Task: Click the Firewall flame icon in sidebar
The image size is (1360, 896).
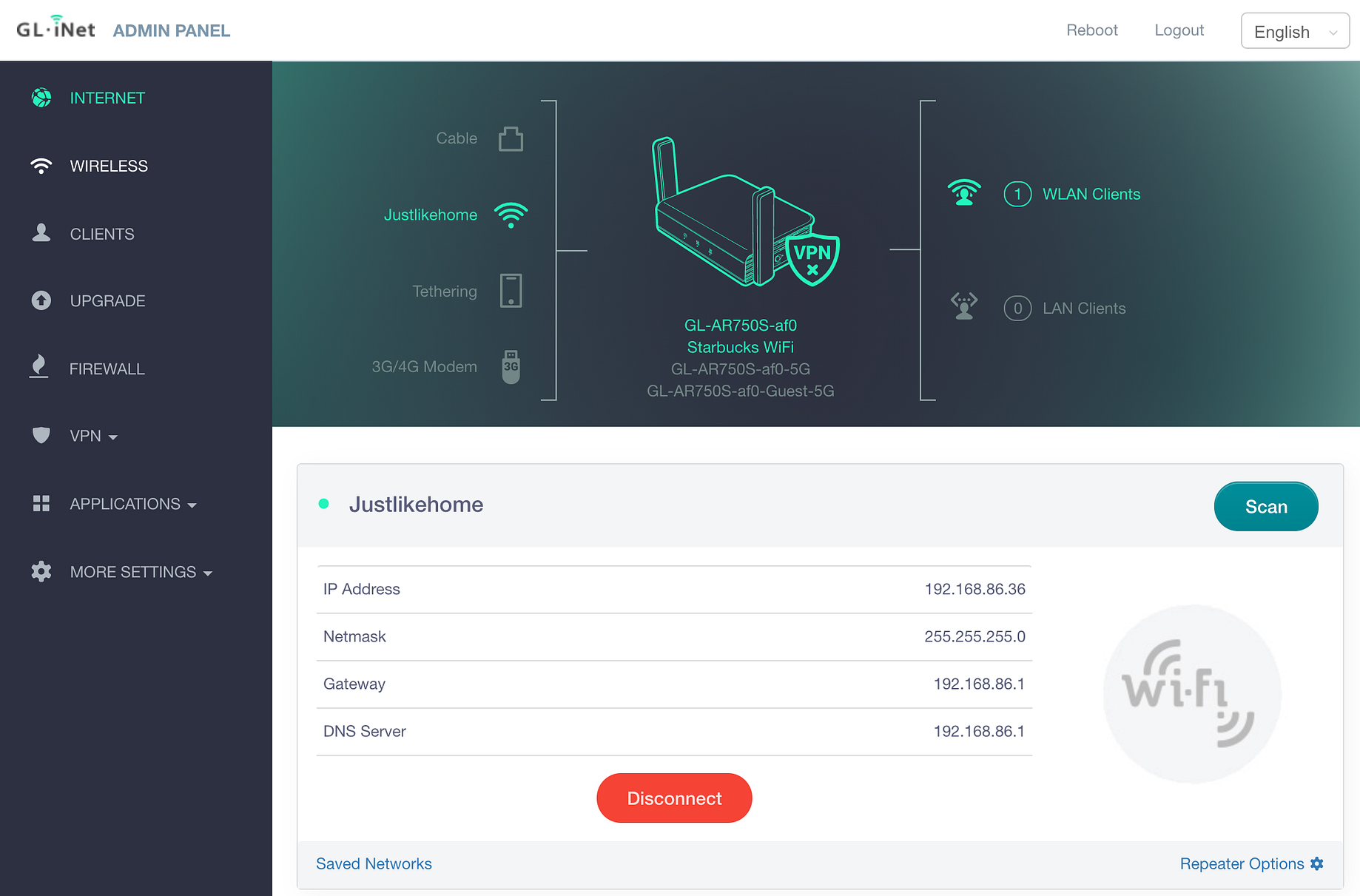Action: coord(39,366)
